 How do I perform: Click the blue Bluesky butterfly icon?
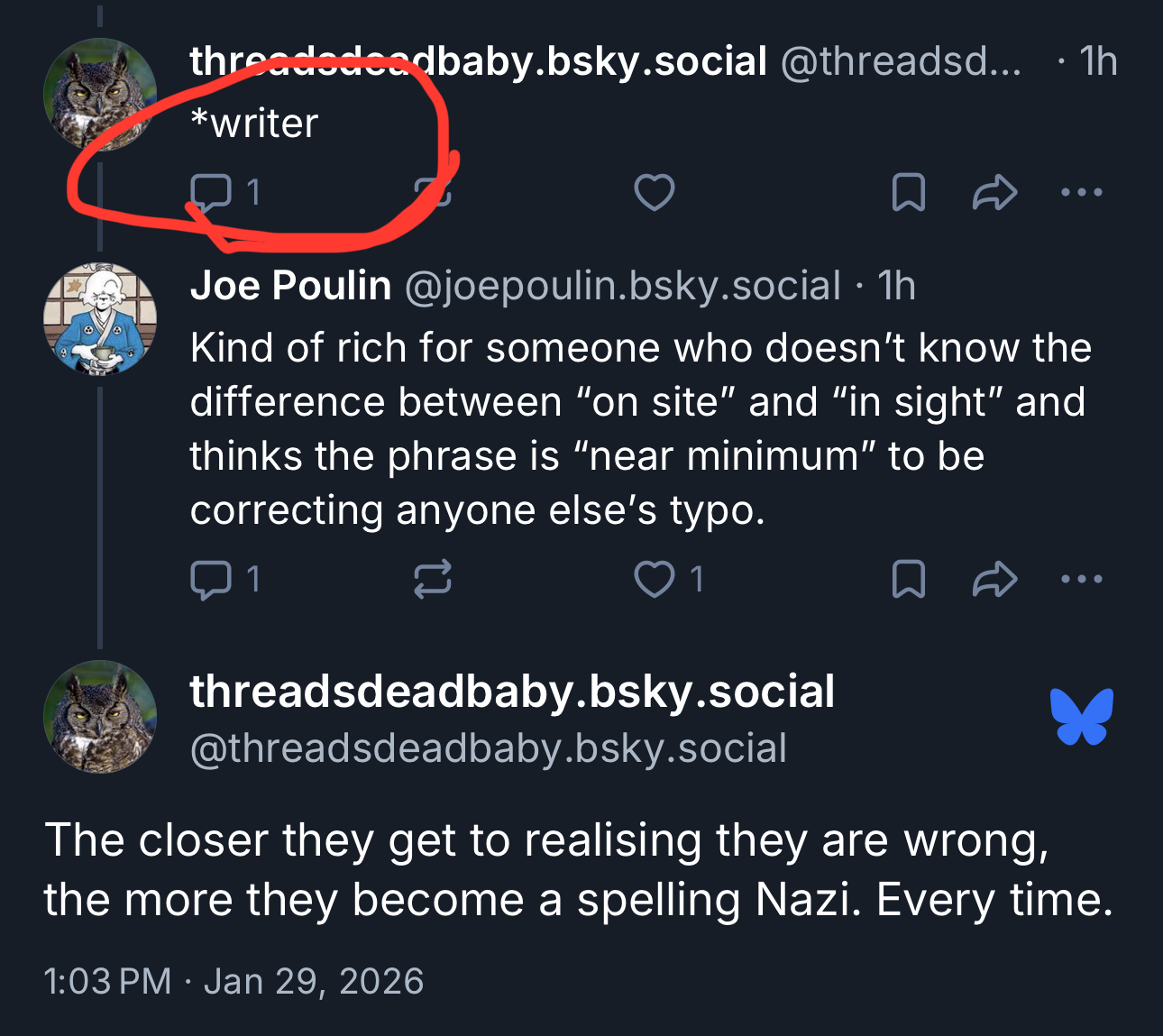tap(1081, 717)
